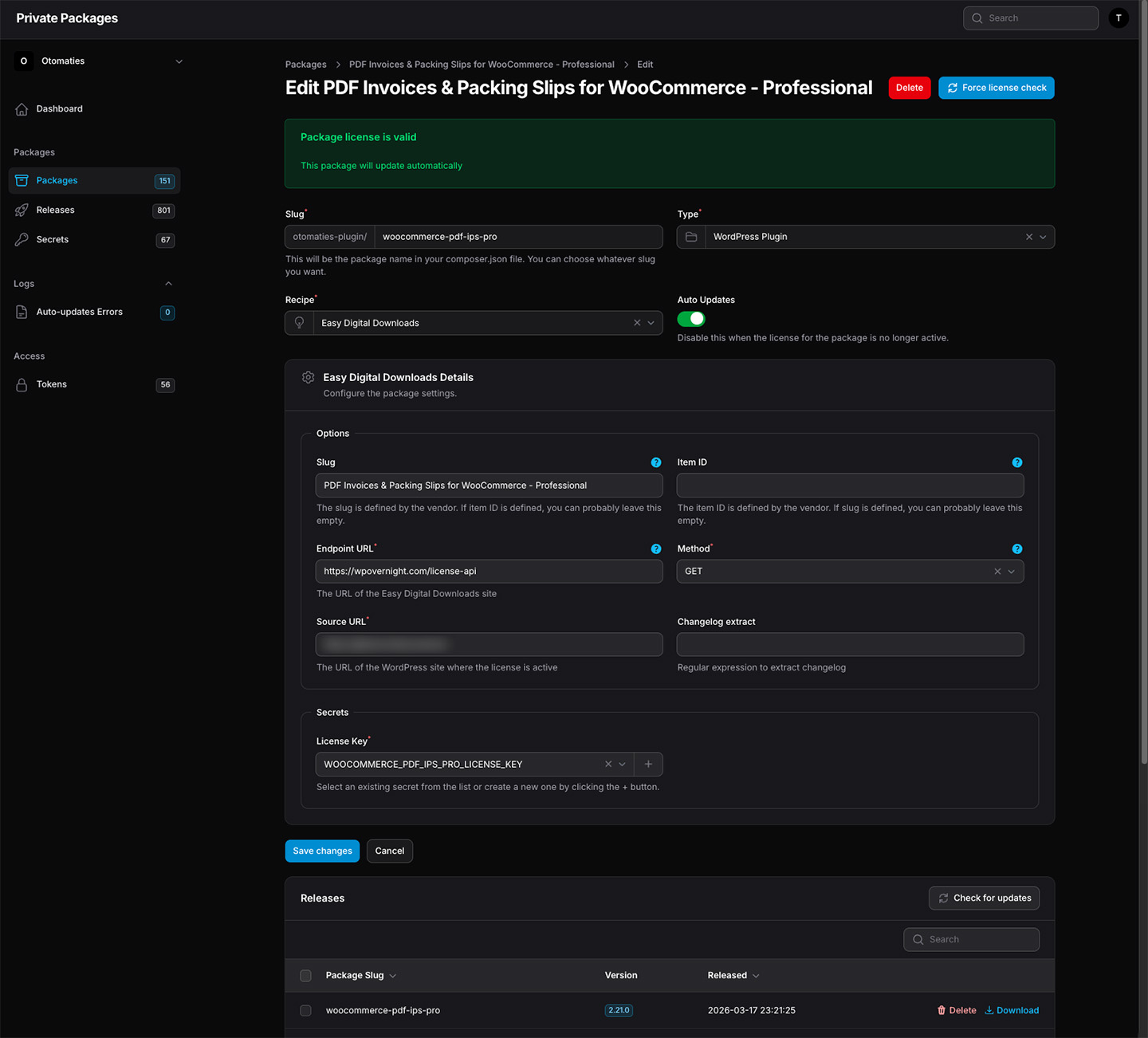Click the user avatar T icon
The height and width of the screenshot is (1038, 1148).
point(1119,18)
